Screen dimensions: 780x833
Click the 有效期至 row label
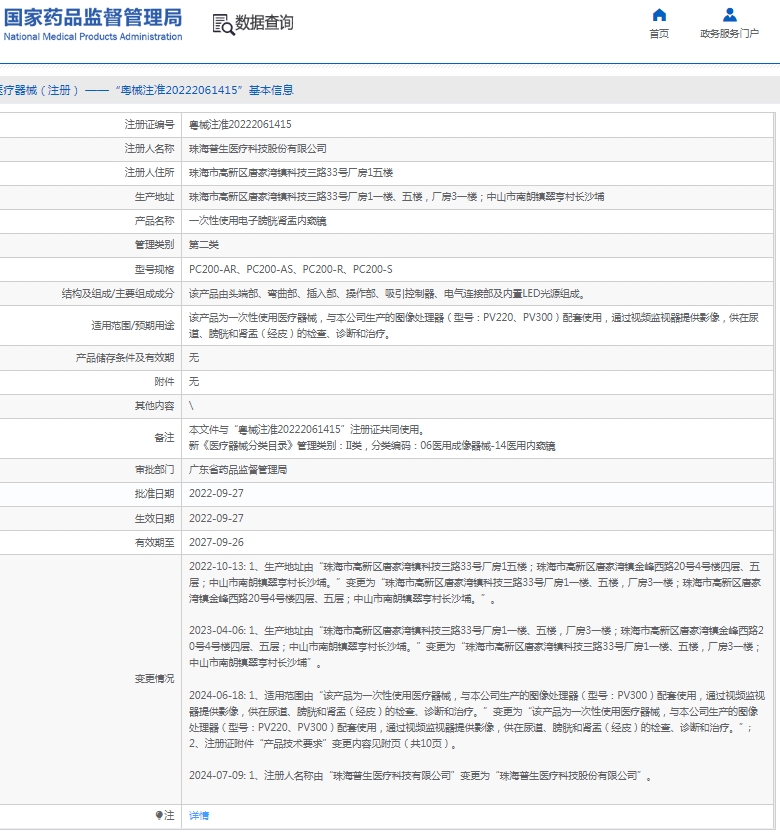pos(154,542)
